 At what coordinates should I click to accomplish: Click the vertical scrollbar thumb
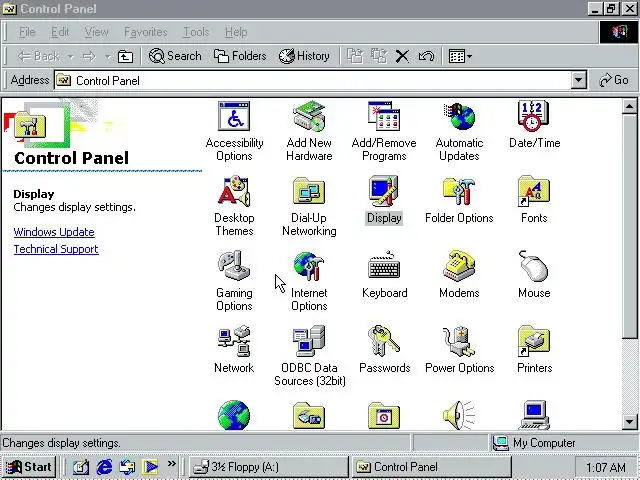pos(629,226)
